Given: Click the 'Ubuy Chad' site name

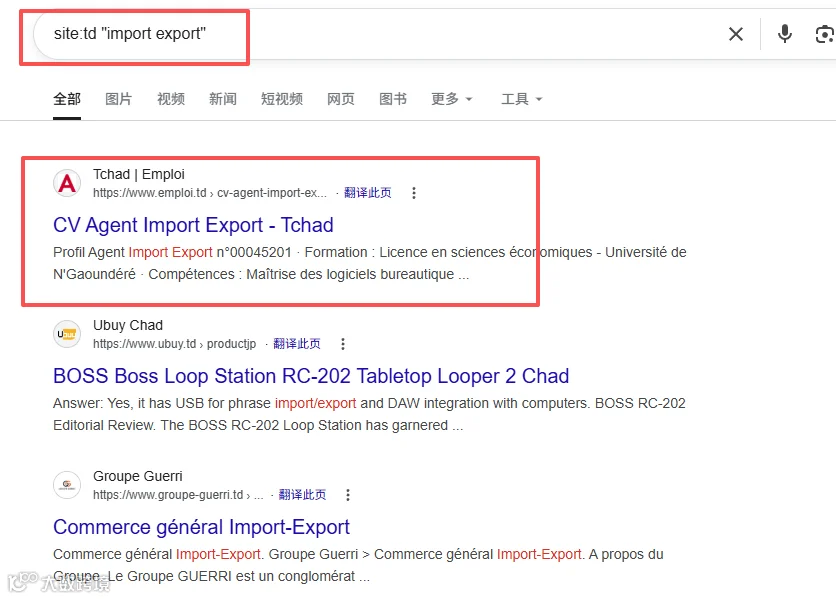Looking at the screenshot, I should pyautogui.click(x=128, y=325).
